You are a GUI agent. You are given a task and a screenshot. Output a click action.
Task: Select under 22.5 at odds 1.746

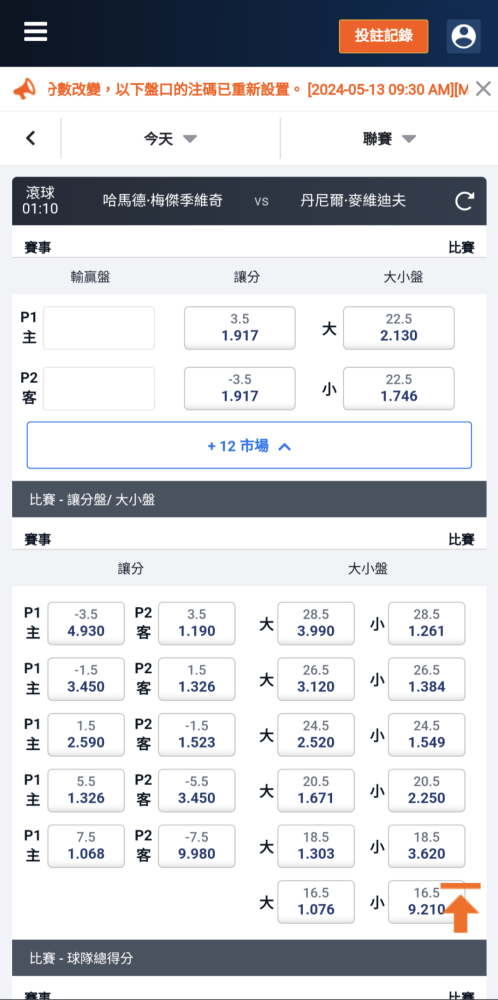pos(399,388)
